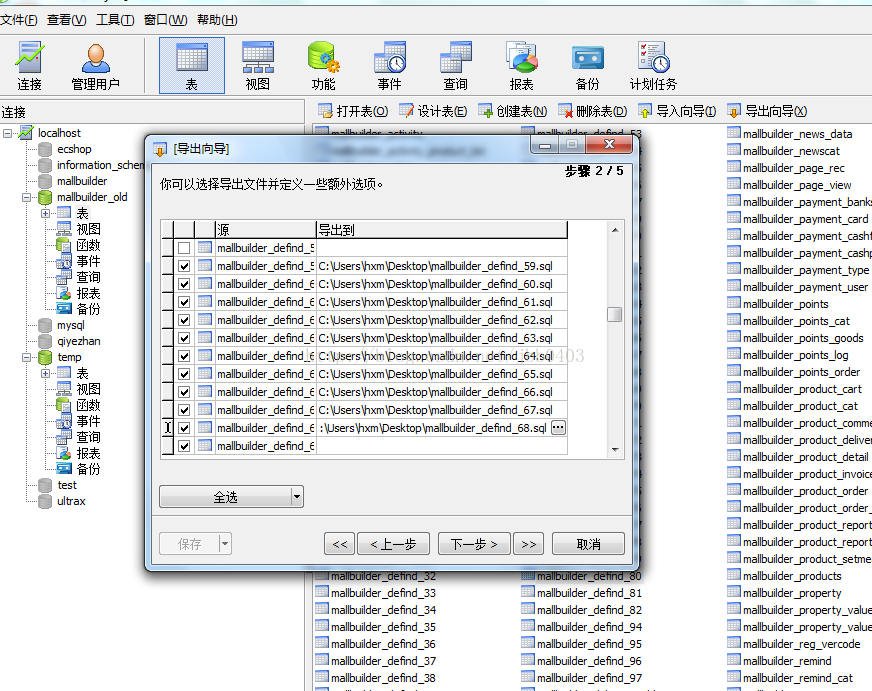
Task: Click < 上一步 in export wizard
Action: pyautogui.click(x=393, y=544)
